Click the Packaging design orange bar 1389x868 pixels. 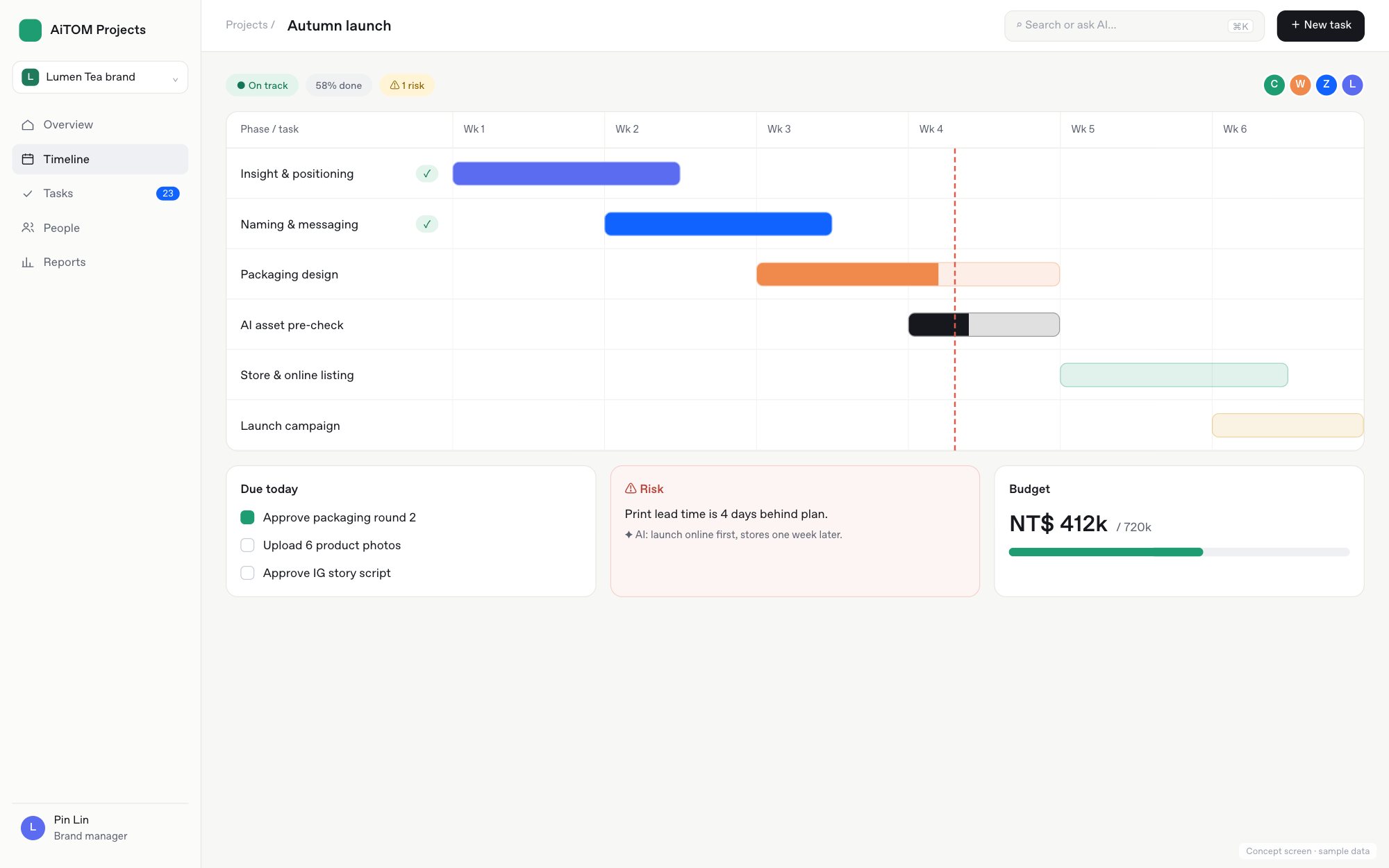coord(908,274)
